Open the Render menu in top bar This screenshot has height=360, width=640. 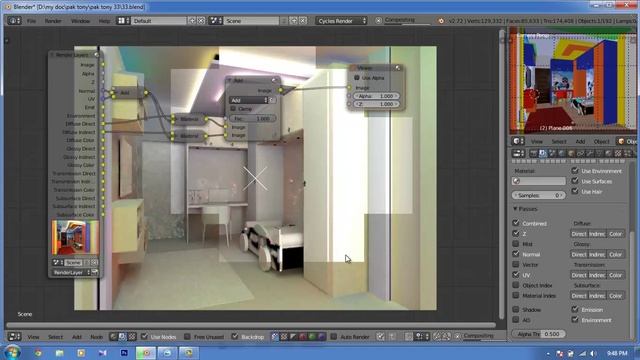tap(53, 21)
